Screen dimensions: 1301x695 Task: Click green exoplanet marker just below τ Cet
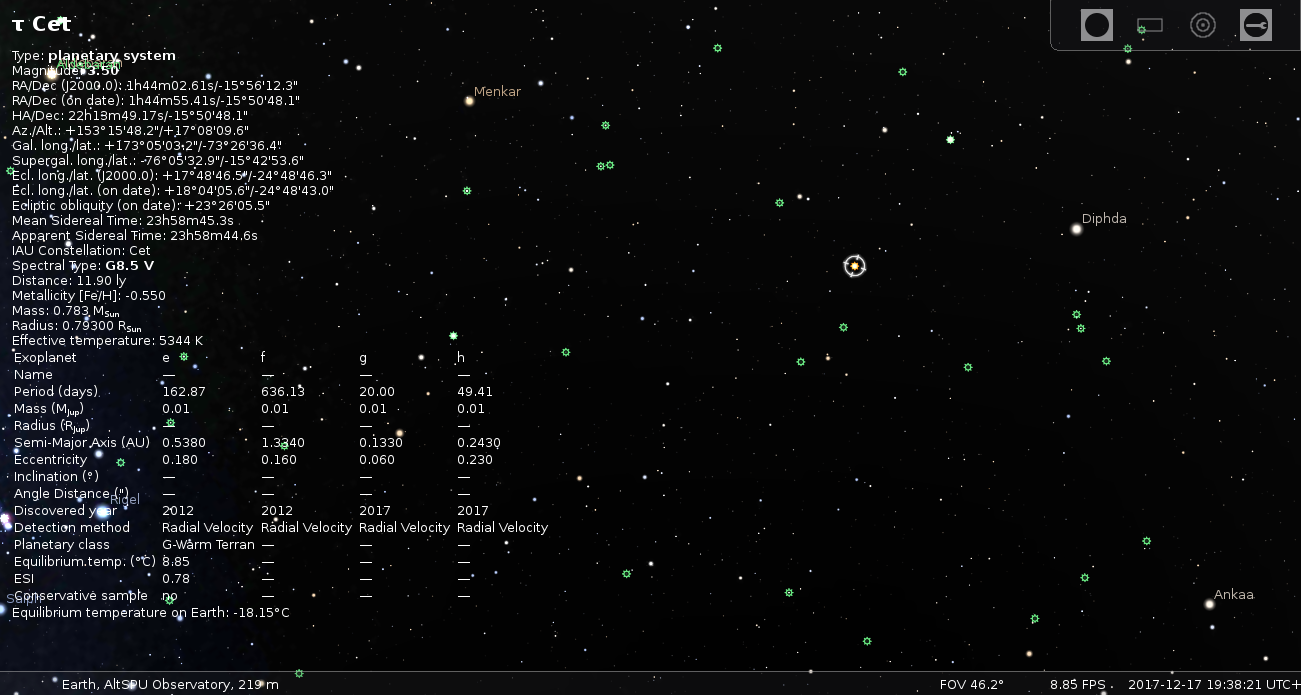[x=843, y=327]
